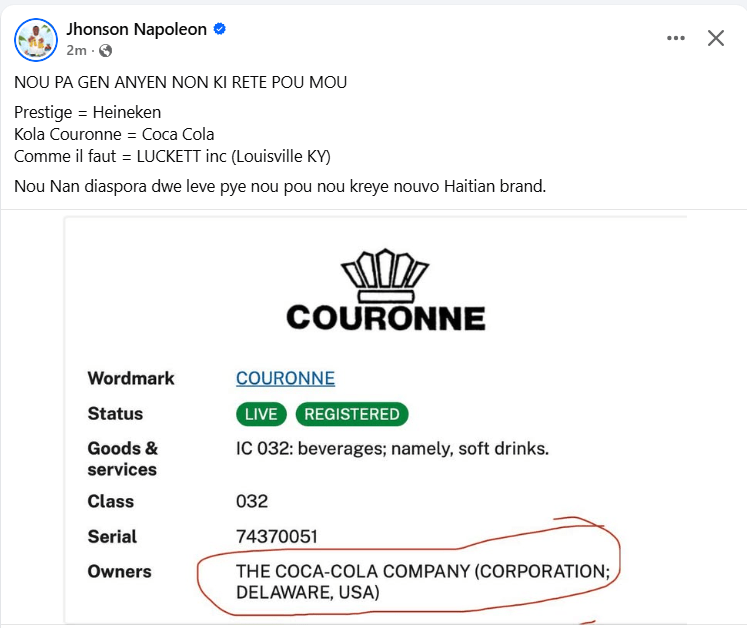Click the bold COURONNE logo text

[385, 318]
